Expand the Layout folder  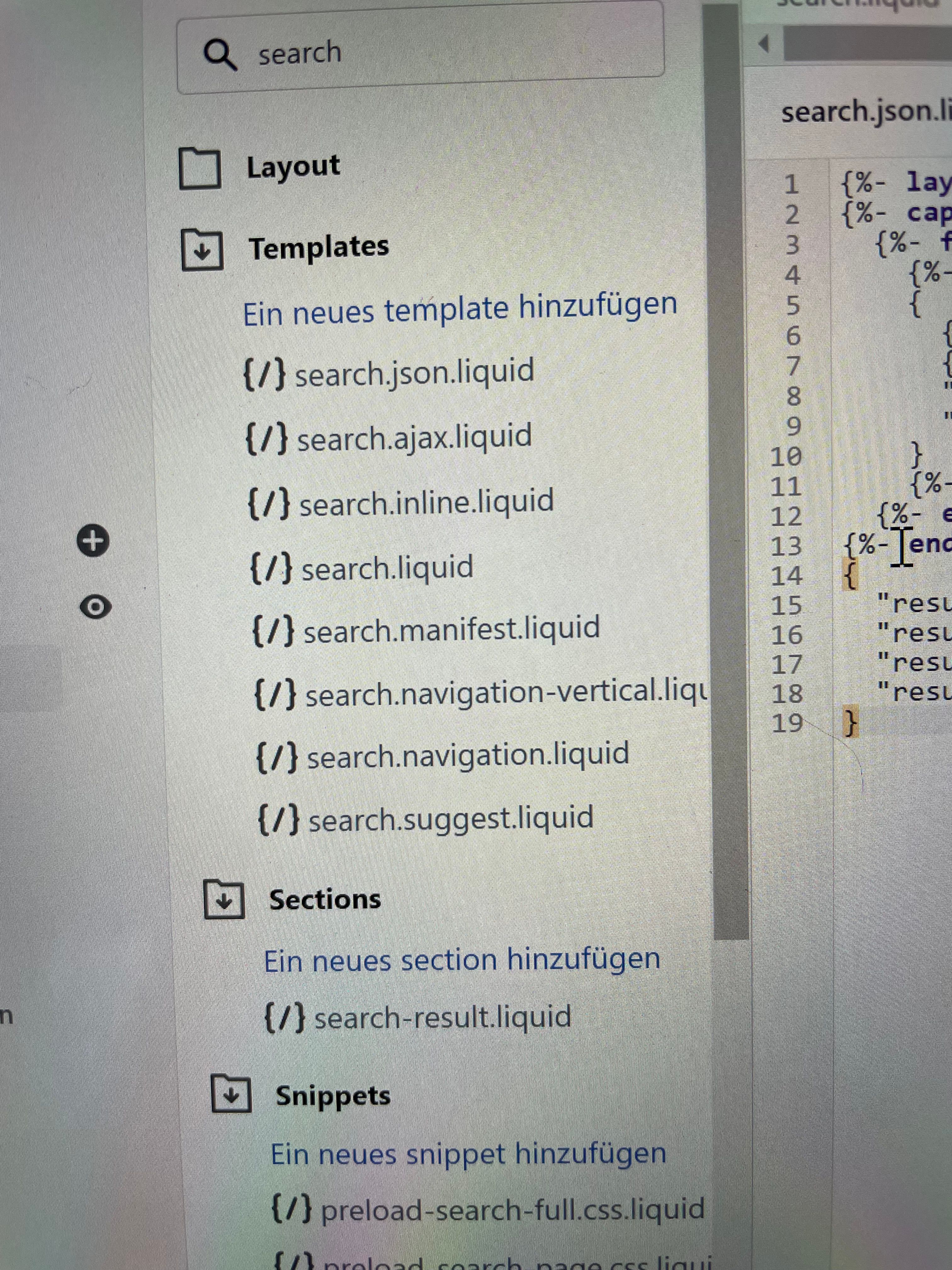click(x=200, y=168)
